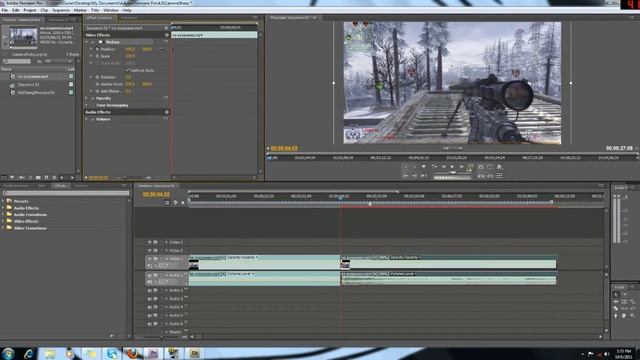Open Internet Explorer from the taskbar
640x360 pixels.
click(29, 353)
